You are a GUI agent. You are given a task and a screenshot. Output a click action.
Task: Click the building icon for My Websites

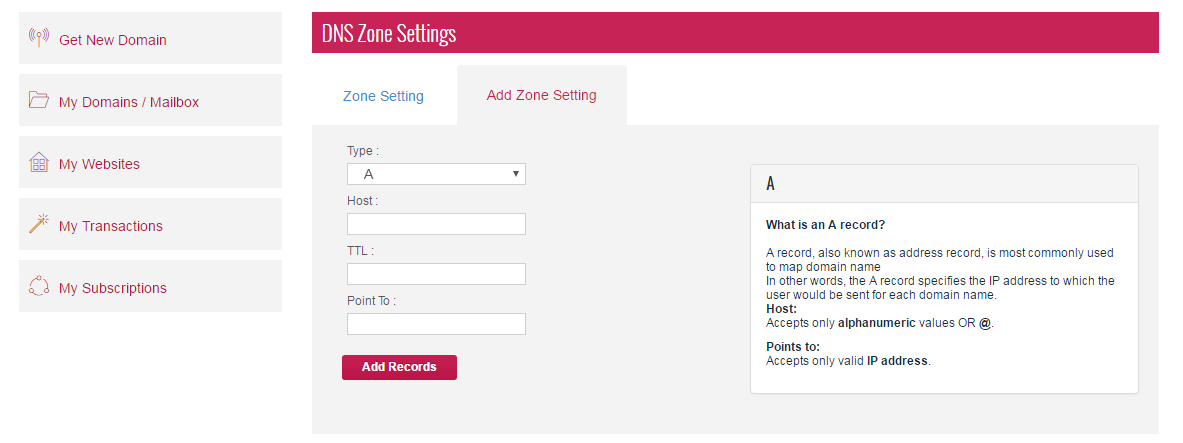pyautogui.click(x=39, y=163)
